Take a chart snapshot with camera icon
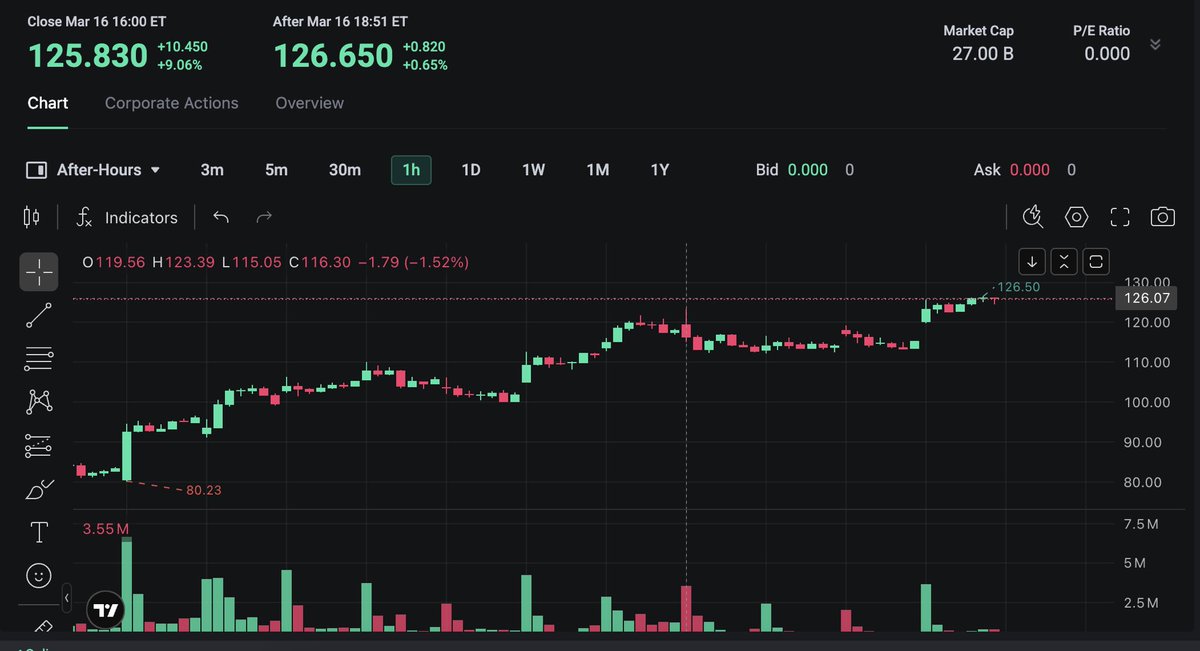The height and width of the screenshot is (651, 1200). click(1162, 217)
